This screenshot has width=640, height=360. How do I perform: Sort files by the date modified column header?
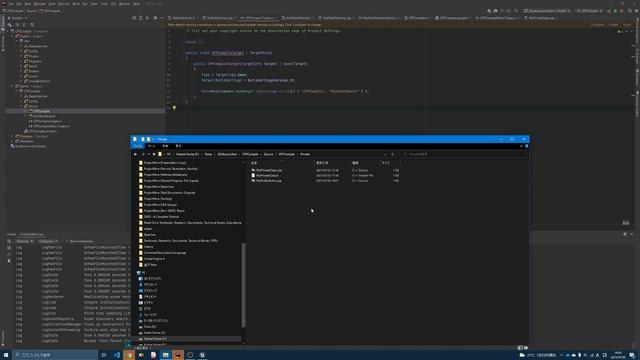322,163
